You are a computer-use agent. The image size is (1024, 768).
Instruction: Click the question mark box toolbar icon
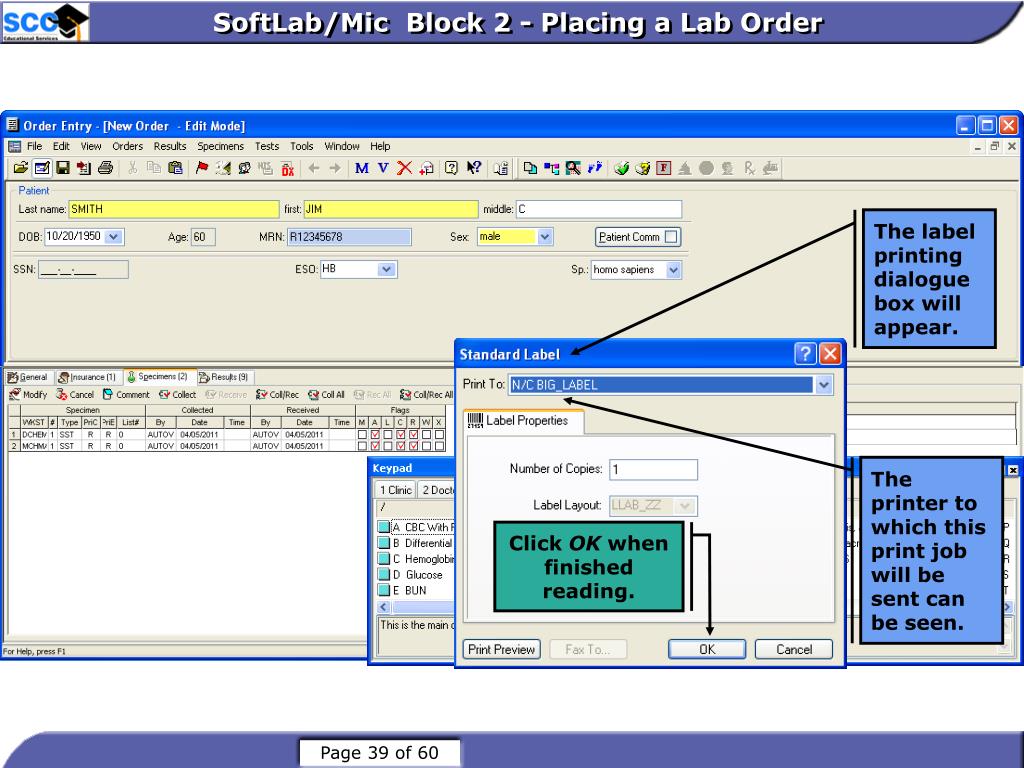point(451,168)
